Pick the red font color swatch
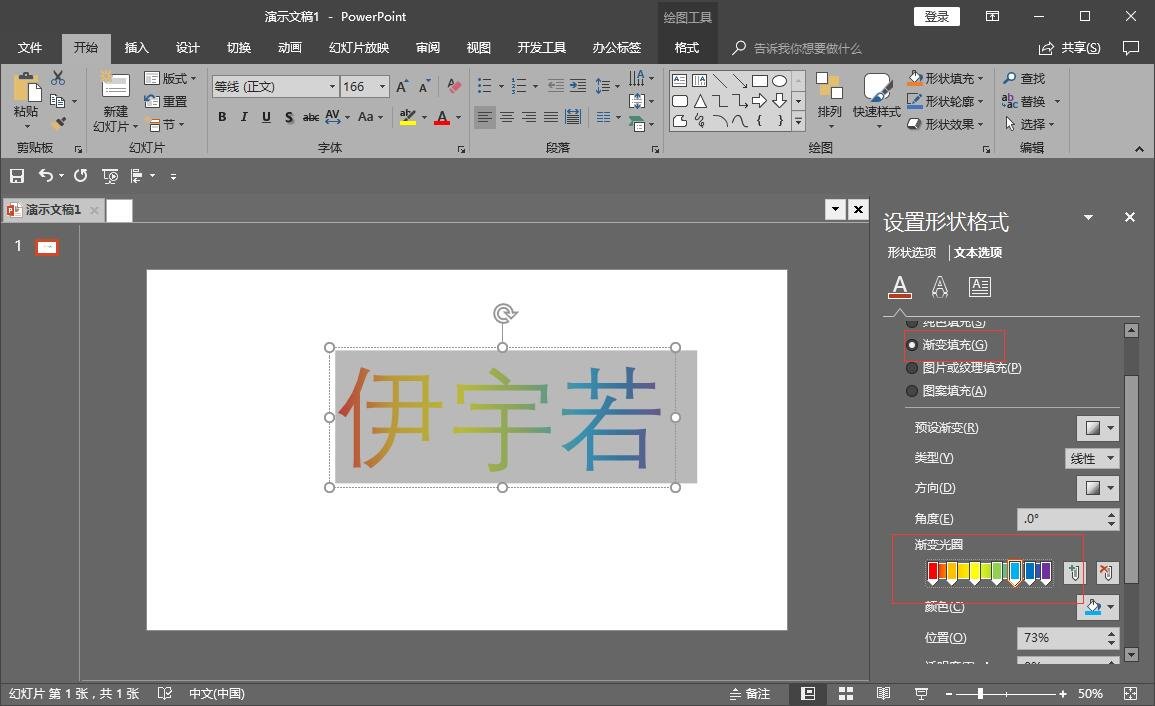This screenshot has width=1155, height=706. click(x=440, y=118)
